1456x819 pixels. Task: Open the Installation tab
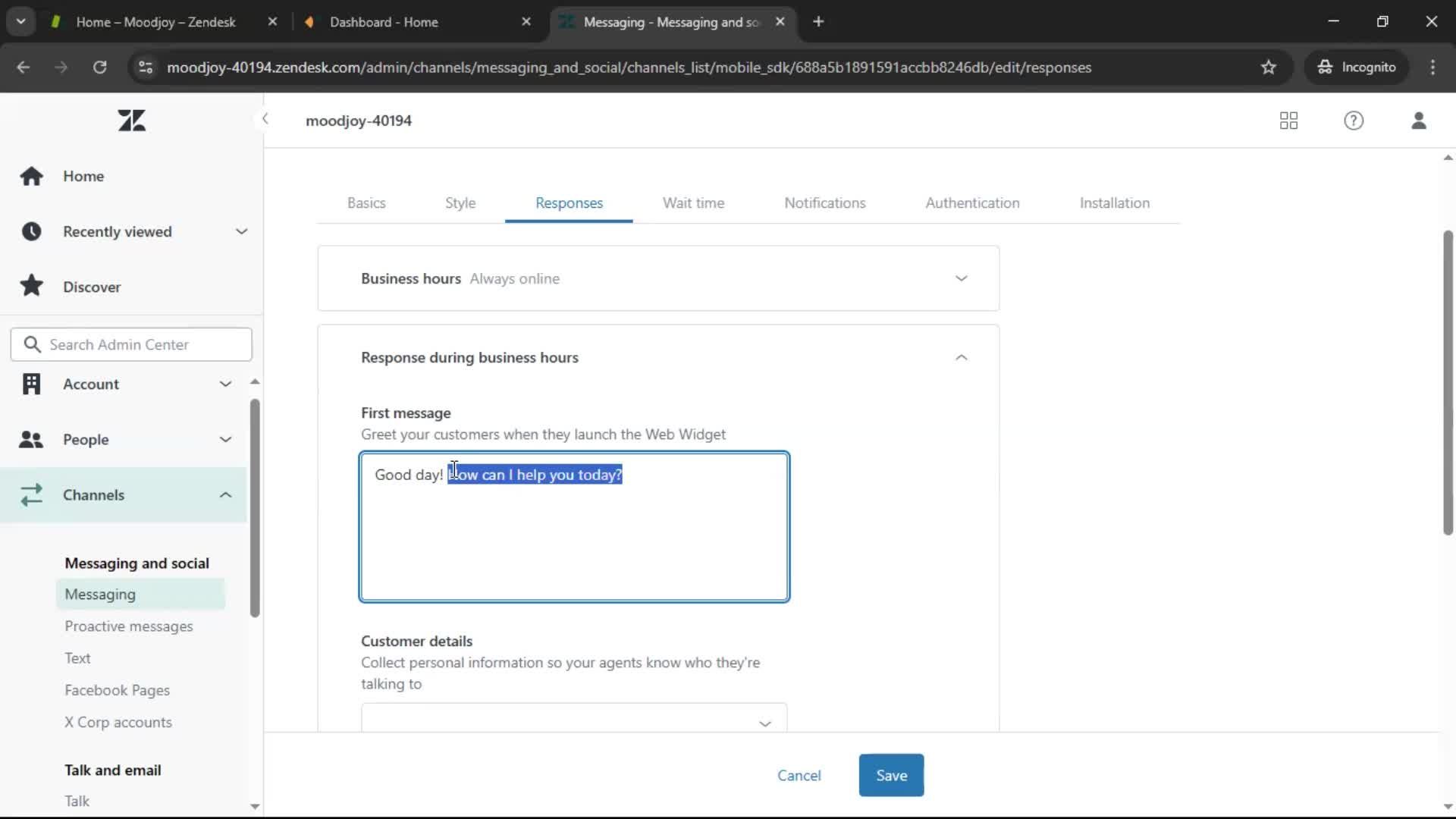coord(1114,202)
